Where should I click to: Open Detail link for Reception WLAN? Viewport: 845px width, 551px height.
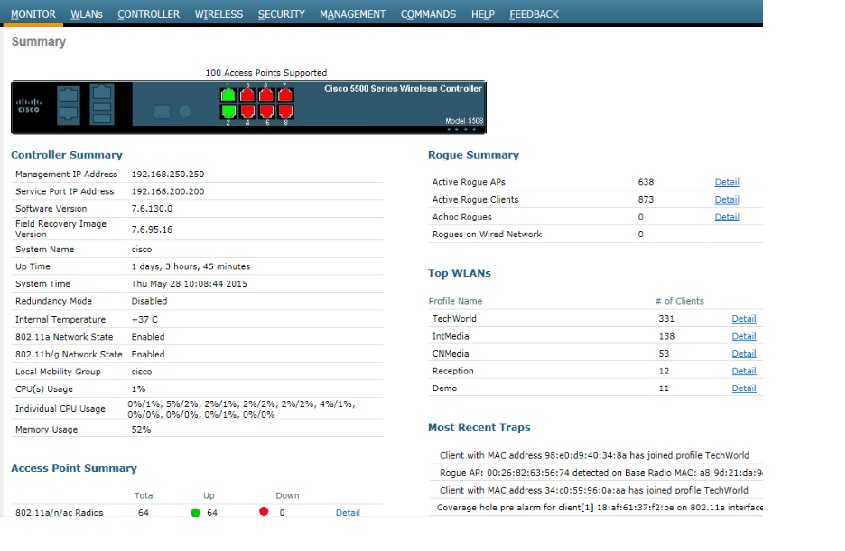(x=743, y=371)
